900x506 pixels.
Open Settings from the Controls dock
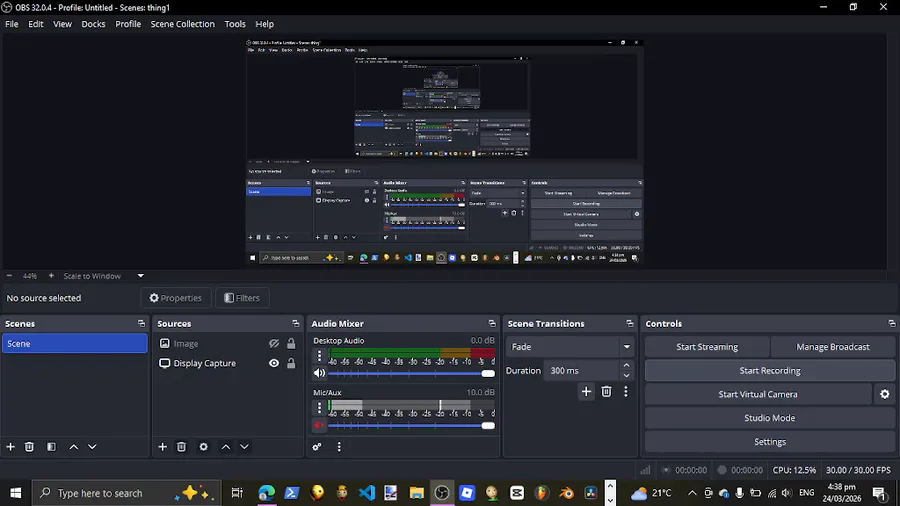[770, 442]
